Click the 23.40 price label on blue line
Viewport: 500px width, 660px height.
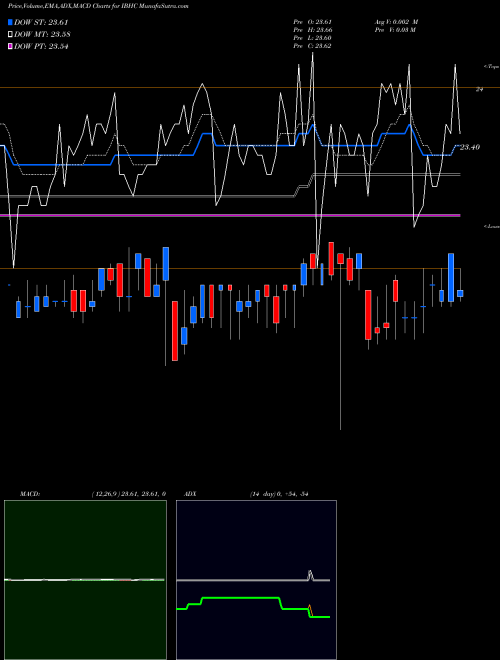(470, 147)
